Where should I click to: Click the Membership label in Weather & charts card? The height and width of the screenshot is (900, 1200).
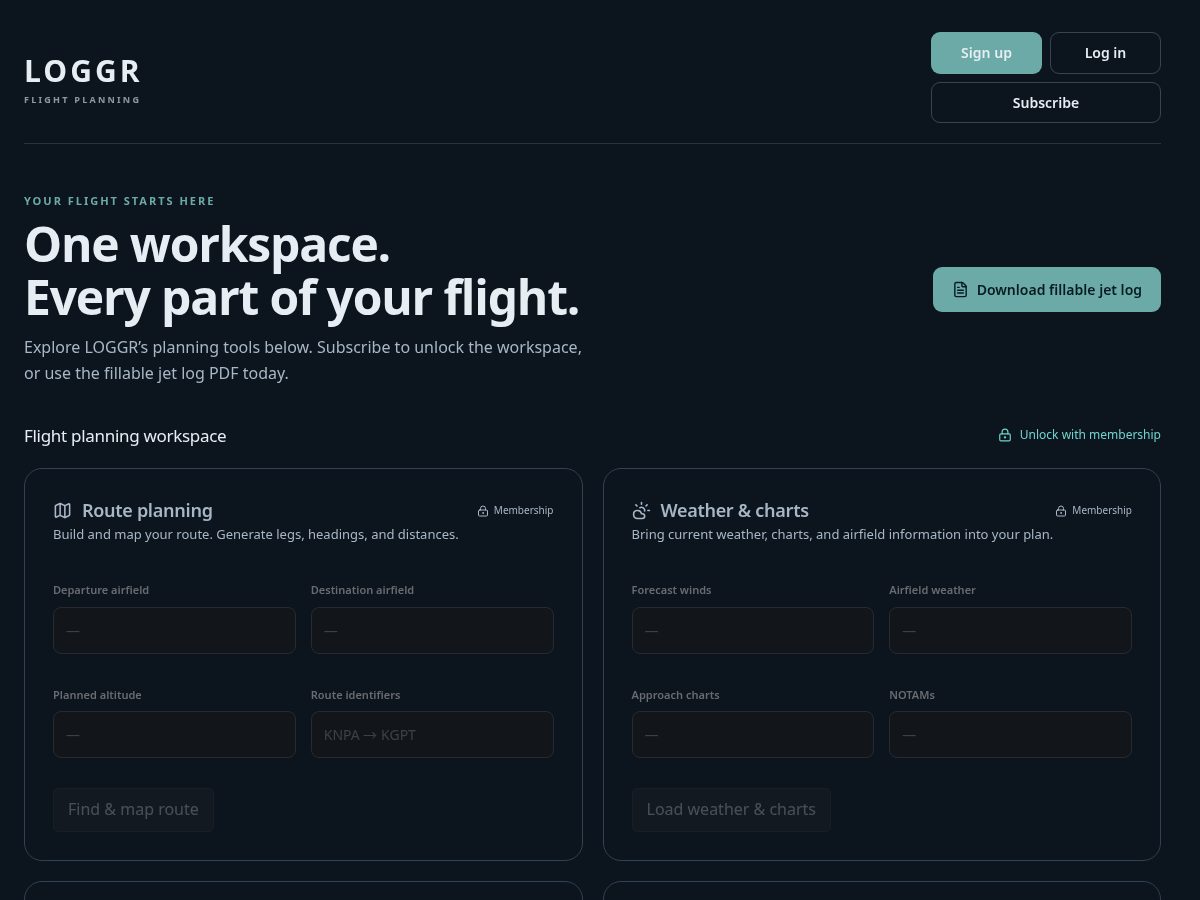[x=1102, y=510]
